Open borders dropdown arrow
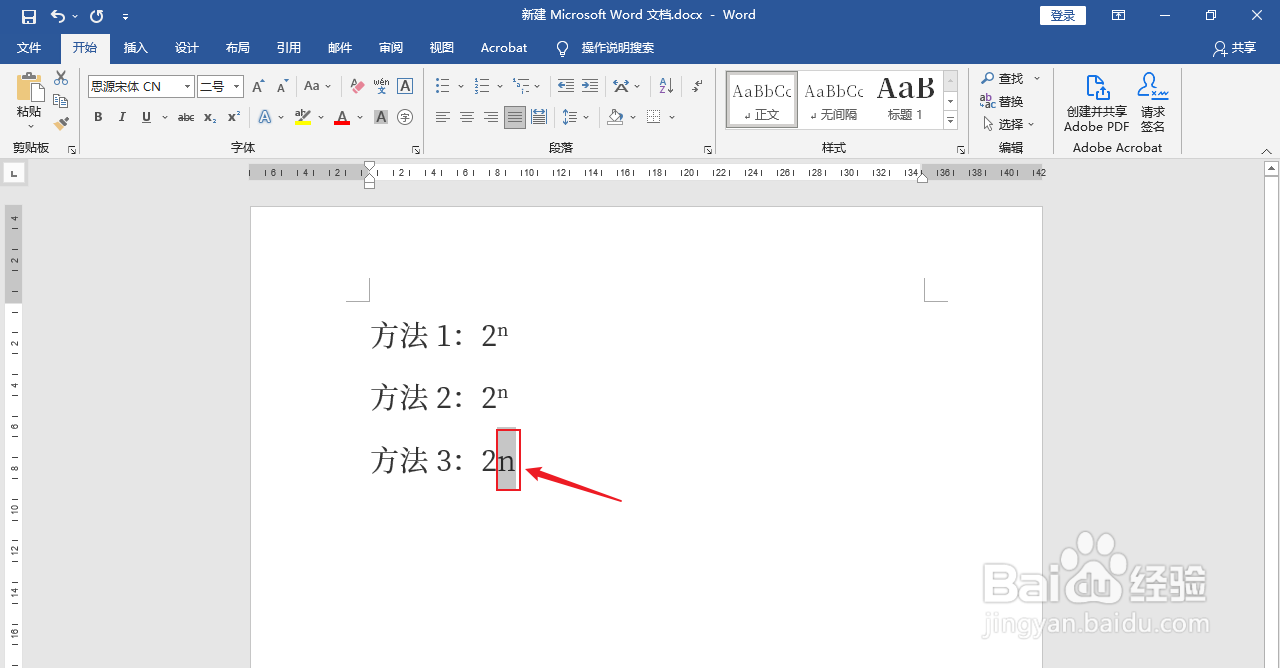The image size is (1280, 668). (672, 117)
